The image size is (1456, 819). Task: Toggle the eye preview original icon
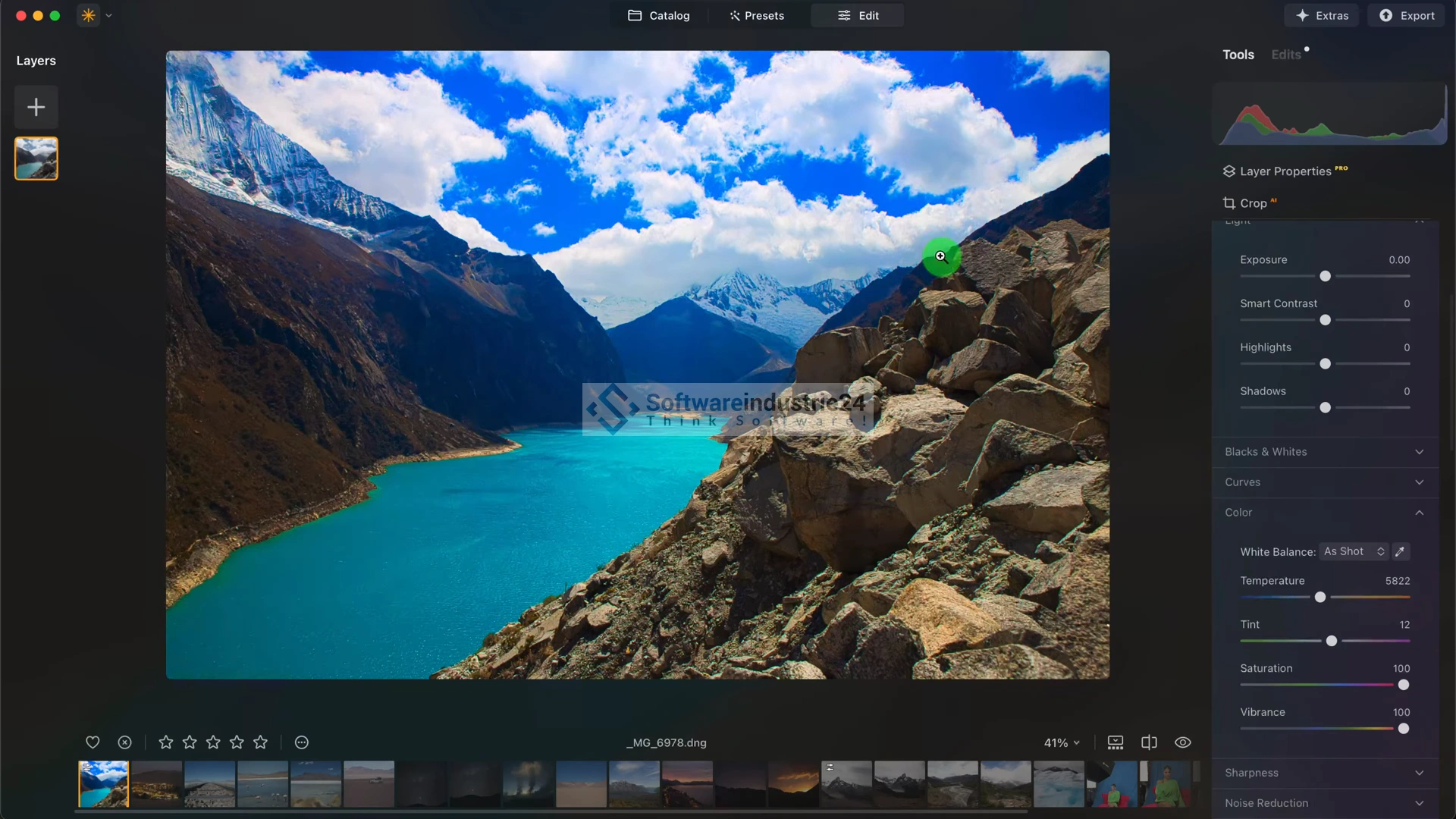point(1182,742)
